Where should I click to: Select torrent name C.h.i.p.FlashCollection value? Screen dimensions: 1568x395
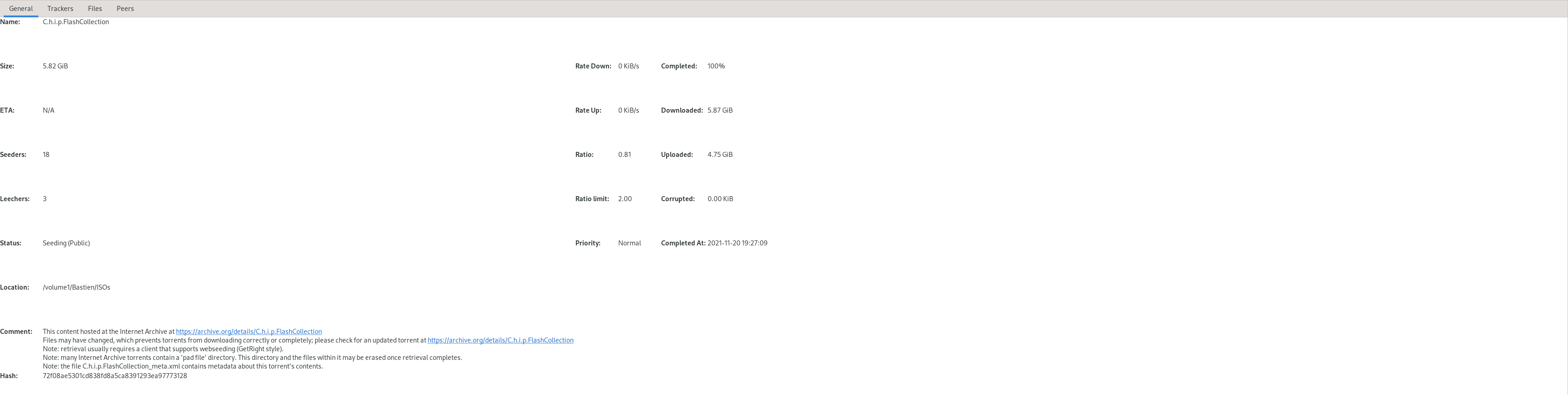(76, 22)
